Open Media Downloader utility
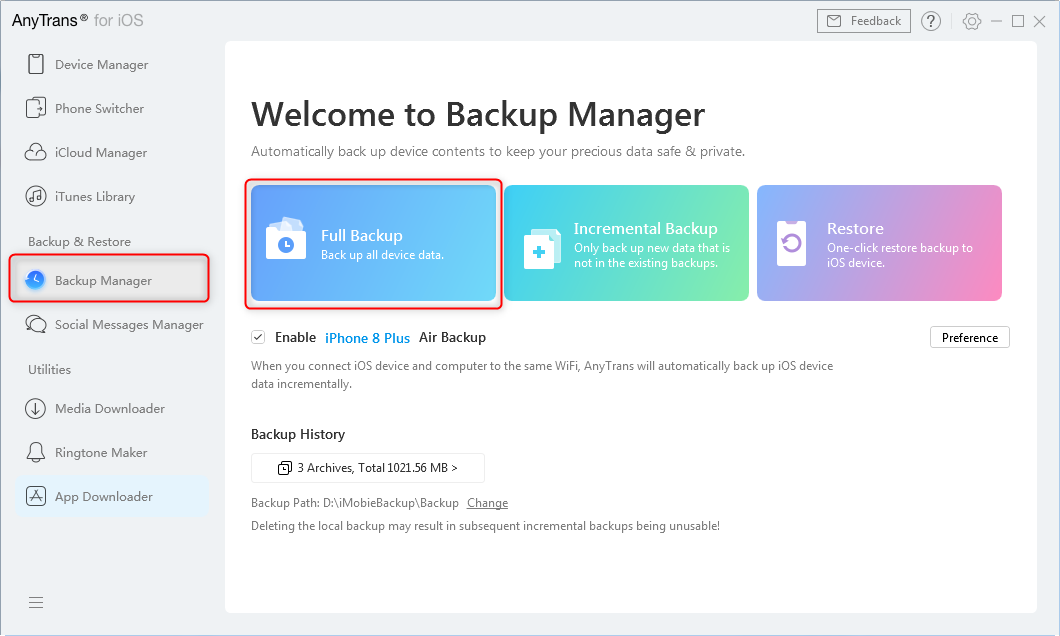1060x636 pixels. click(108, 408)
